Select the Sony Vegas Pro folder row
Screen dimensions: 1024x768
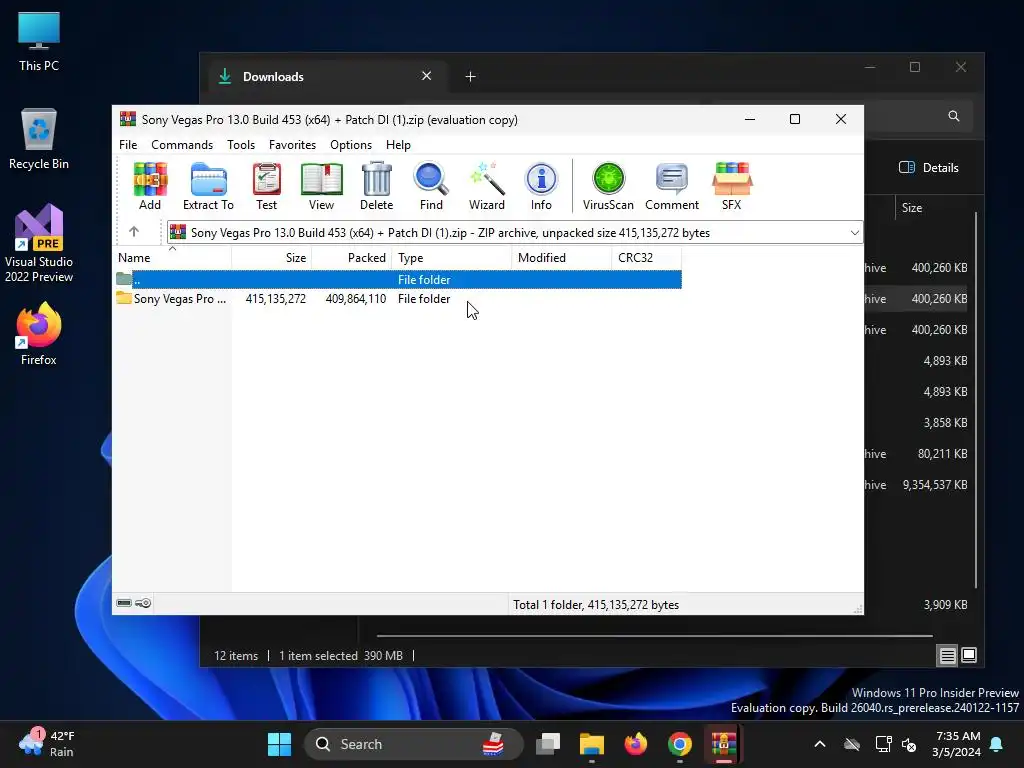(x=398, y=298)
